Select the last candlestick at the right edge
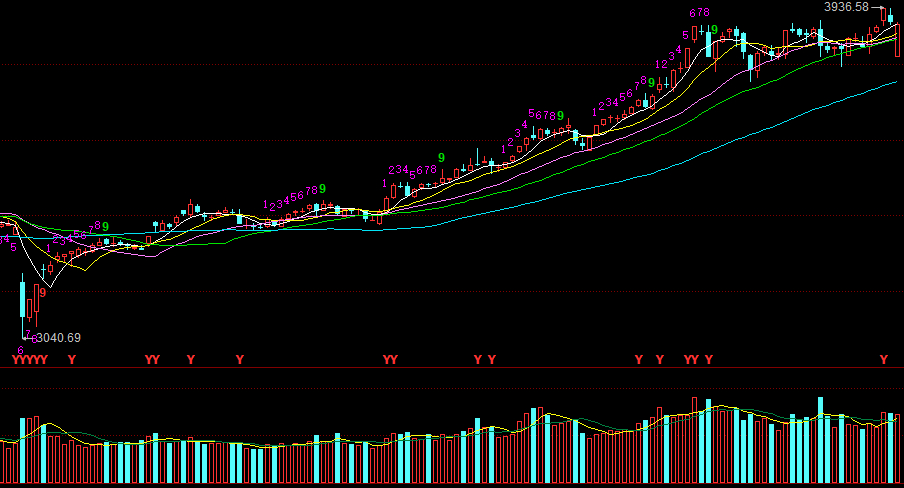Viewport: 904px width, 488px height. click(898, 40)
